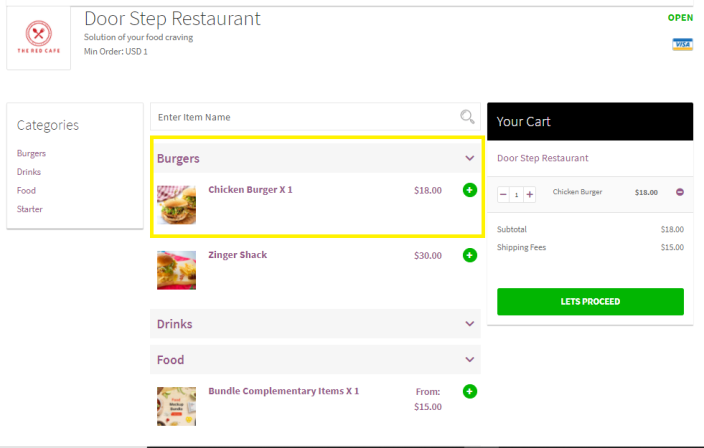Add Chicken Burger using green plus icon

pos(470,190)
